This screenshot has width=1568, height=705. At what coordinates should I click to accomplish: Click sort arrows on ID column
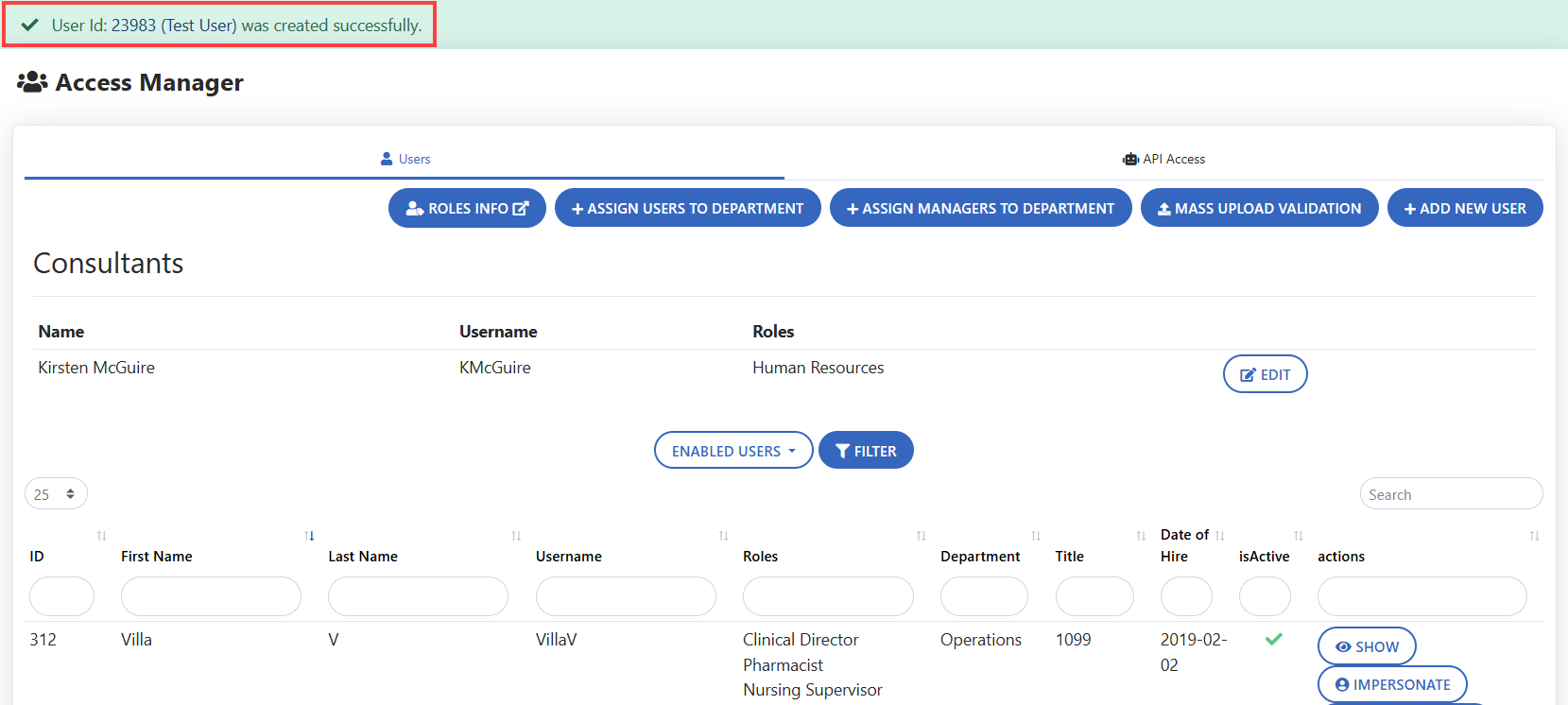pos(101,536)
